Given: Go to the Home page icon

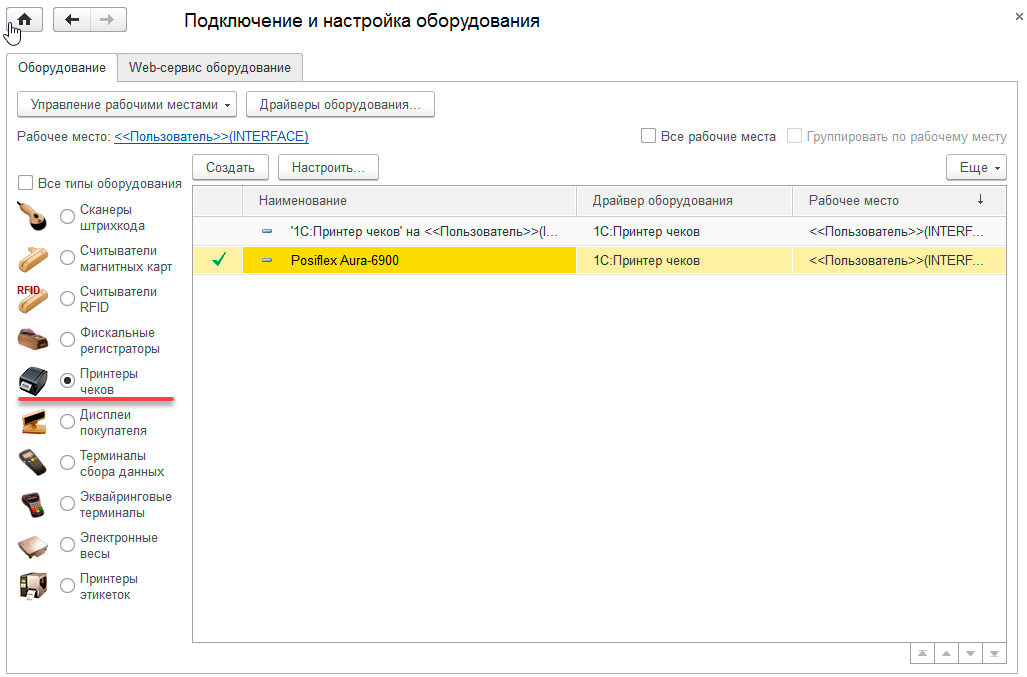Looking at the screenshot, I should (x=24, y=20).
